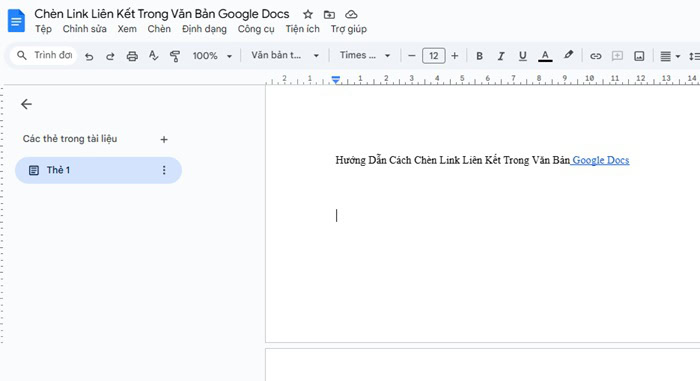Insert a link from the toolbar
The height and width of the screenshot is (381, 700).
(596, 56)
